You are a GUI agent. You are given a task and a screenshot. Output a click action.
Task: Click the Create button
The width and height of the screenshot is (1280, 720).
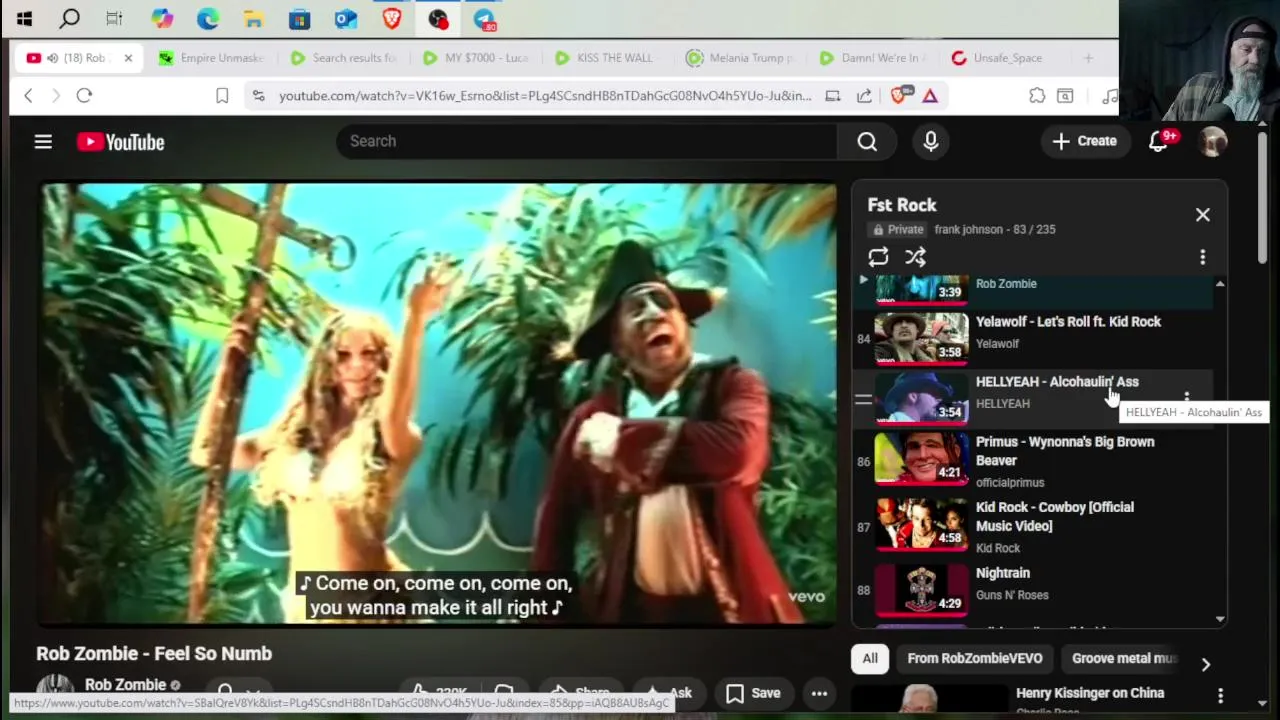click(1085, 142)
